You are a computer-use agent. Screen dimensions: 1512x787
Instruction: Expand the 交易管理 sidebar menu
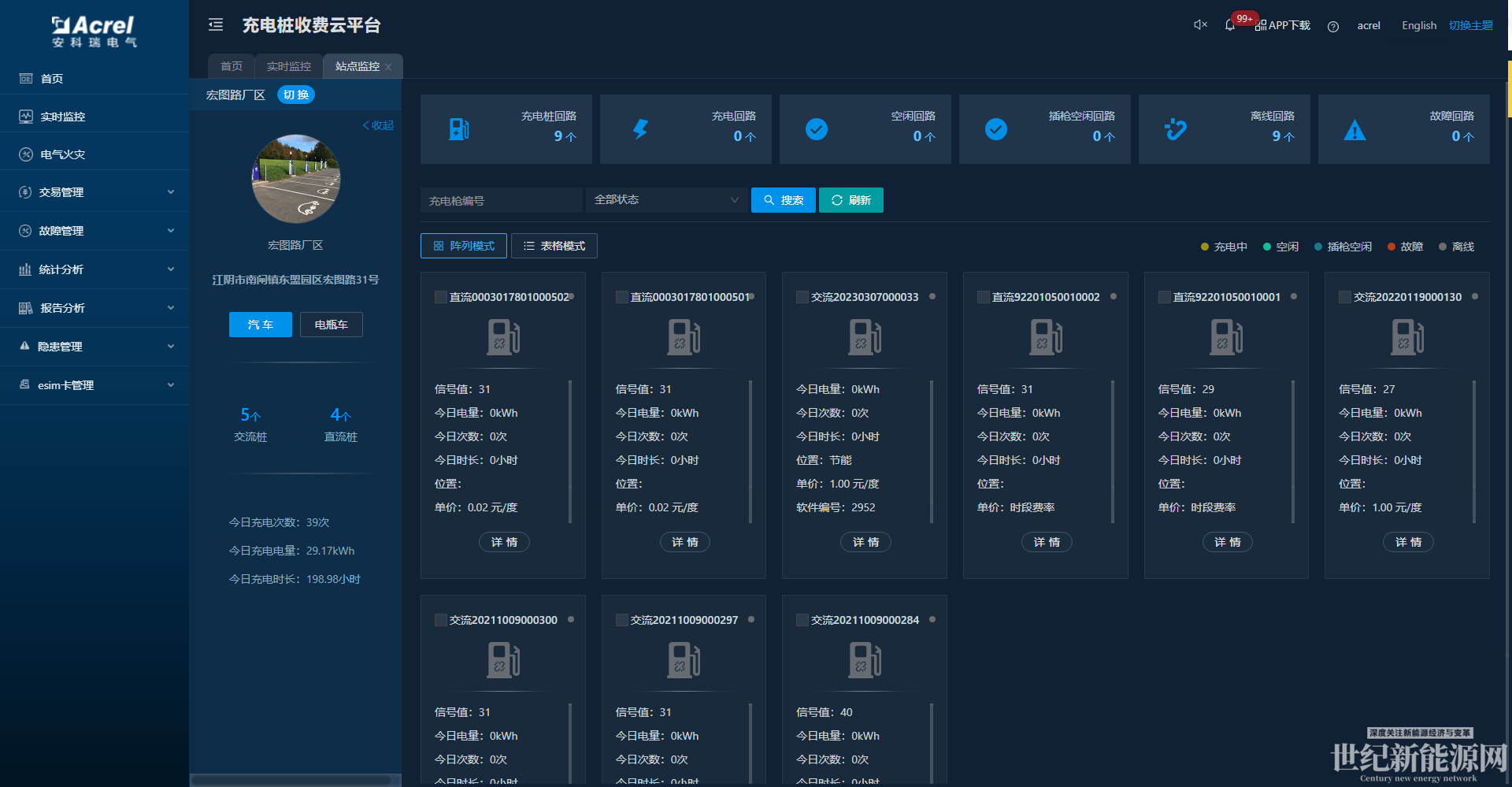(x=94, y=192)
